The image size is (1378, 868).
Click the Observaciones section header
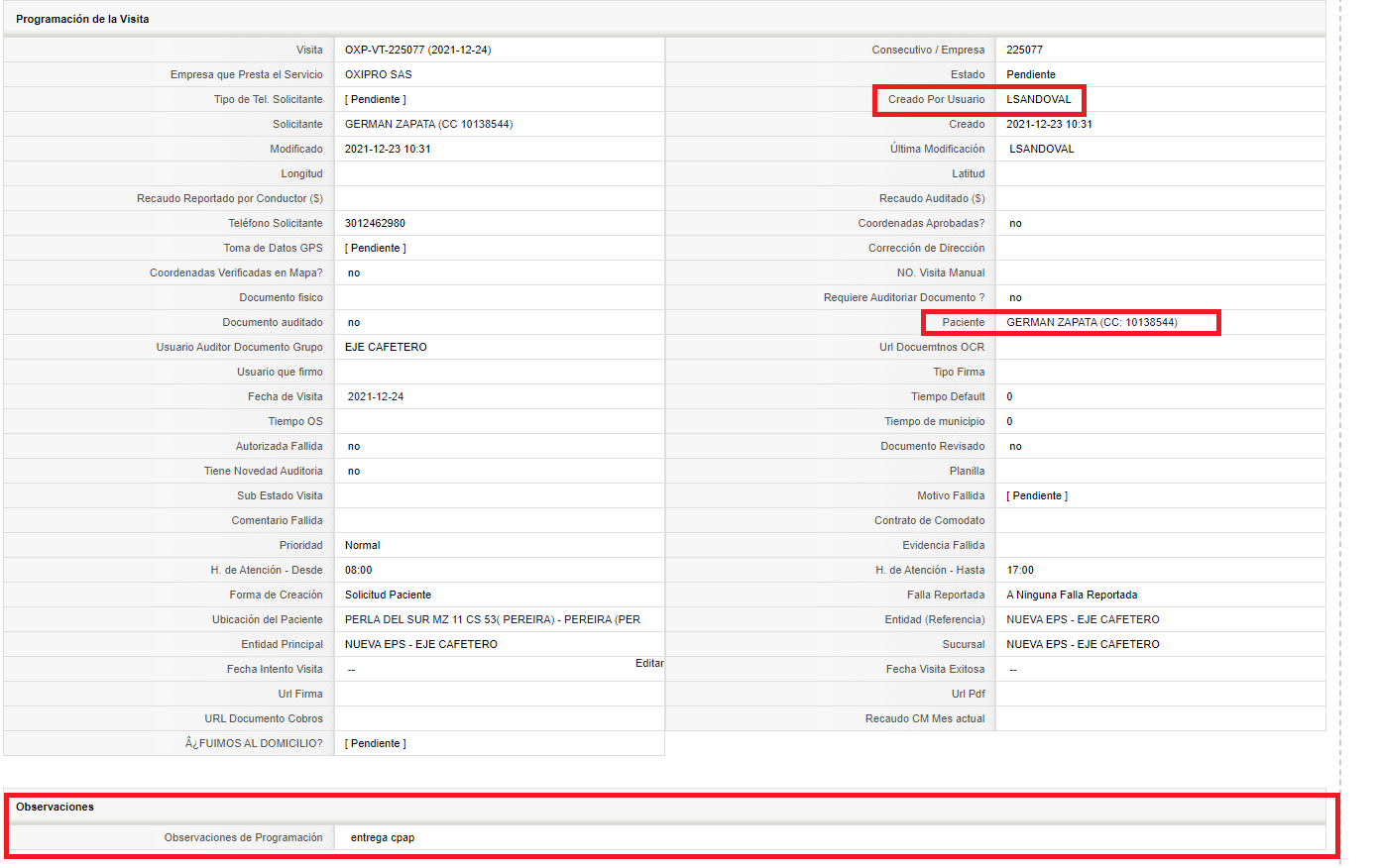pos(55,807)
